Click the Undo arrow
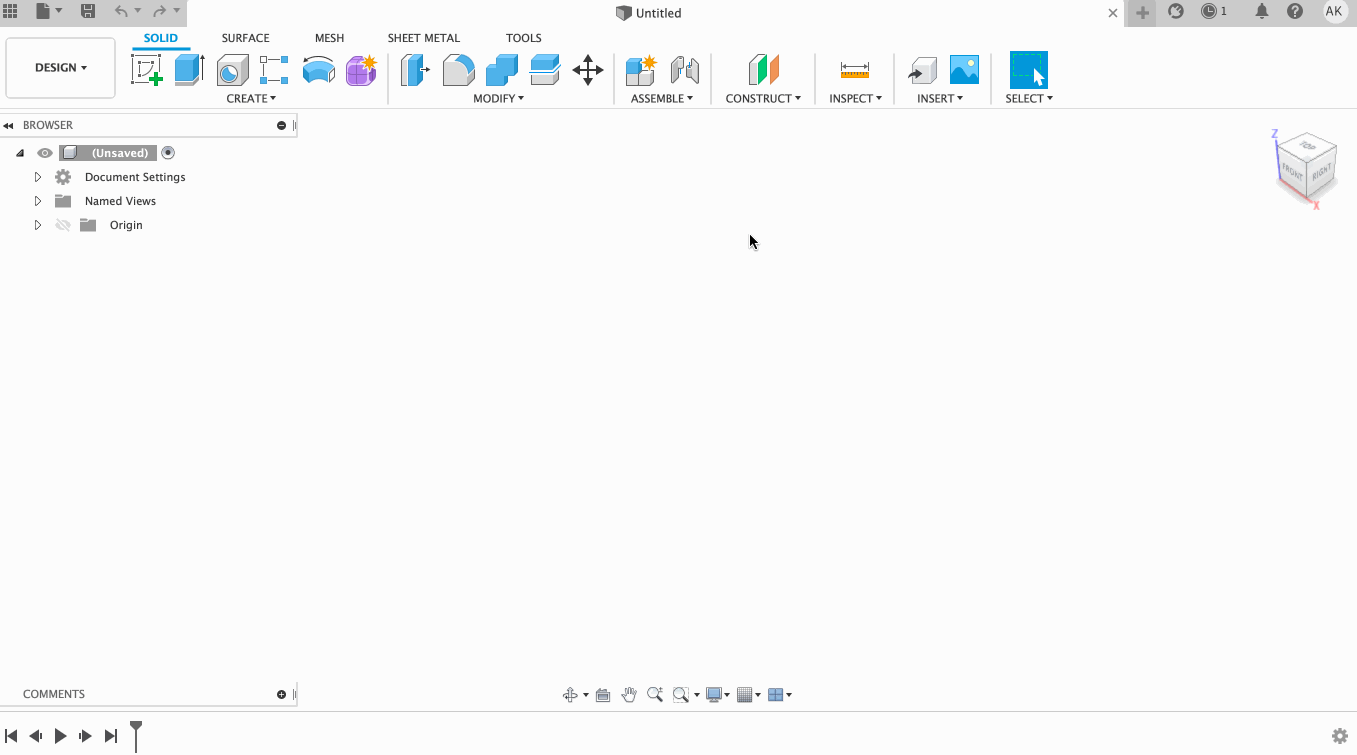This screenshot has width=1357, height=755. [121, 11]
